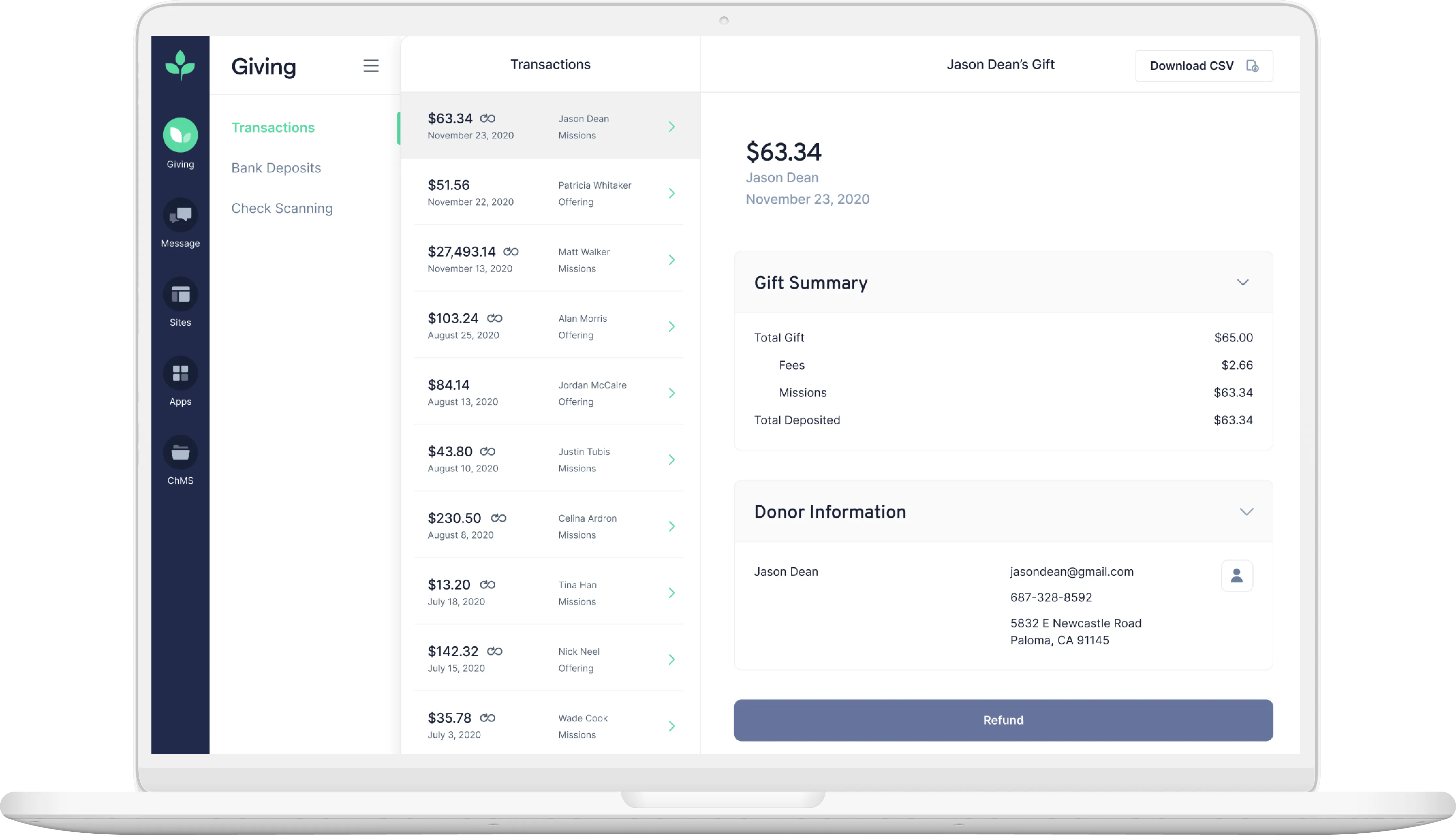Collapse the Donor Information section
Viewport: 1456px width, 835px height.
tap(1246, 512)
